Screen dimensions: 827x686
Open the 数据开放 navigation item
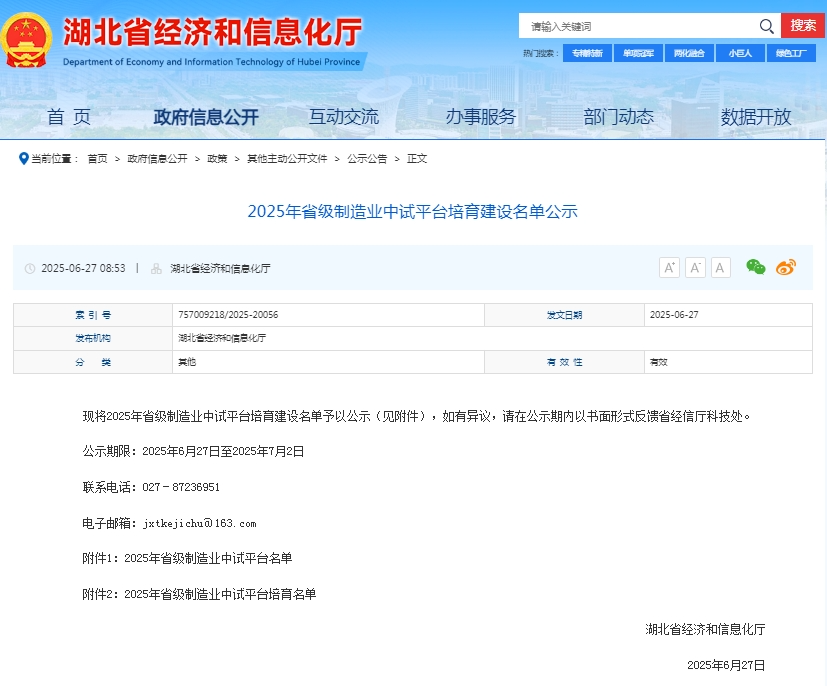[x=755, y=117]
